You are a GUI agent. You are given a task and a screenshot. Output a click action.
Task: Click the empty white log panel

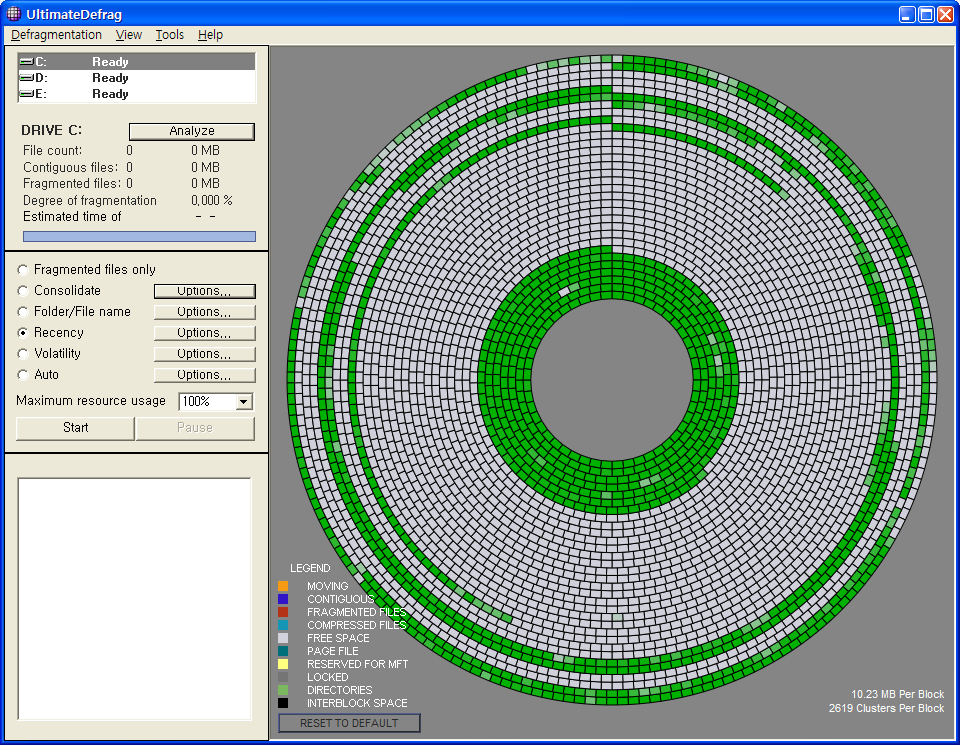[x=135, y=599]
